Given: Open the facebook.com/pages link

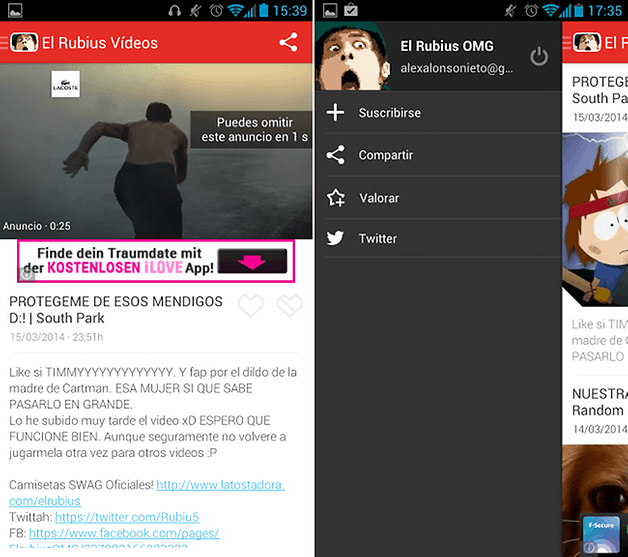Looking at the screenshot, I should [124, 533].
